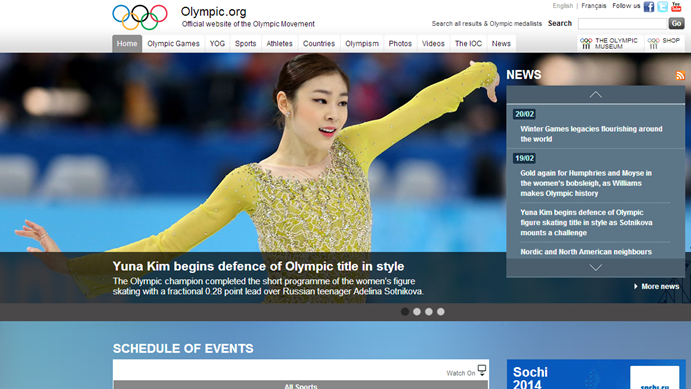This screenshot has width=691, height=389.
Task: Show earlier news with the up chevron
Action: (595, 94)
